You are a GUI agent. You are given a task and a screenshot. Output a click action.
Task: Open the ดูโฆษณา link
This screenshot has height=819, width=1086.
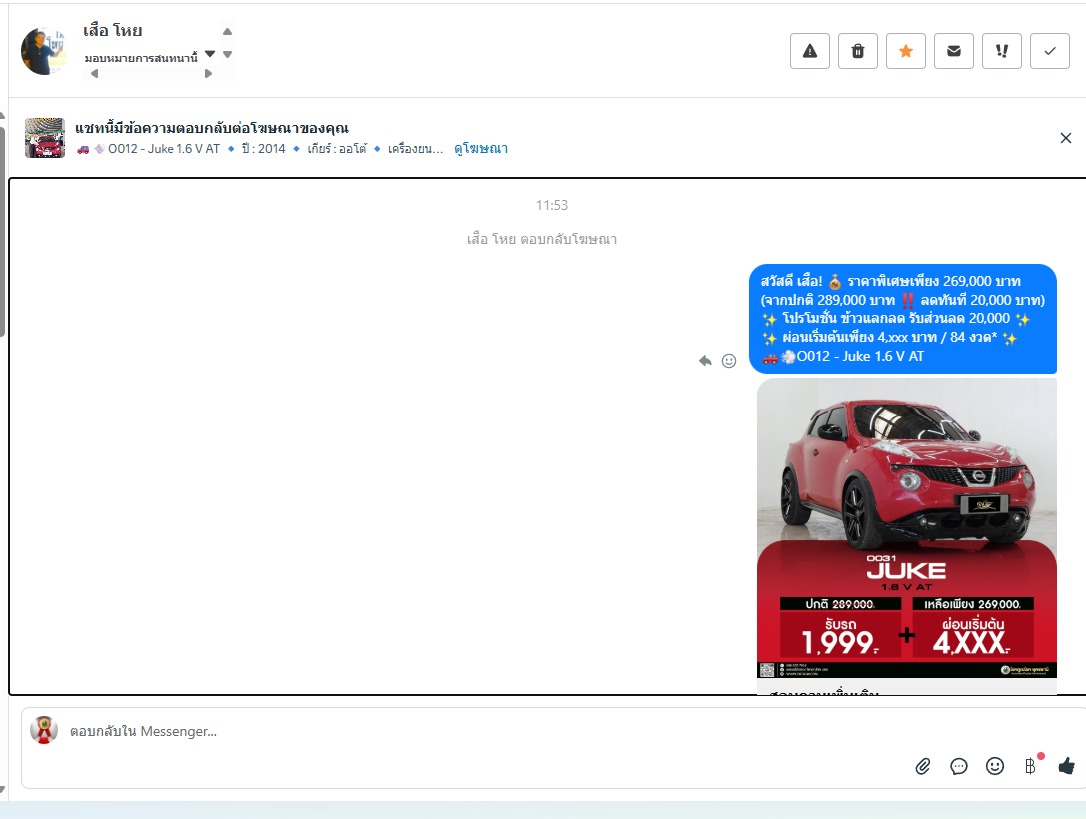coord(481,149)
